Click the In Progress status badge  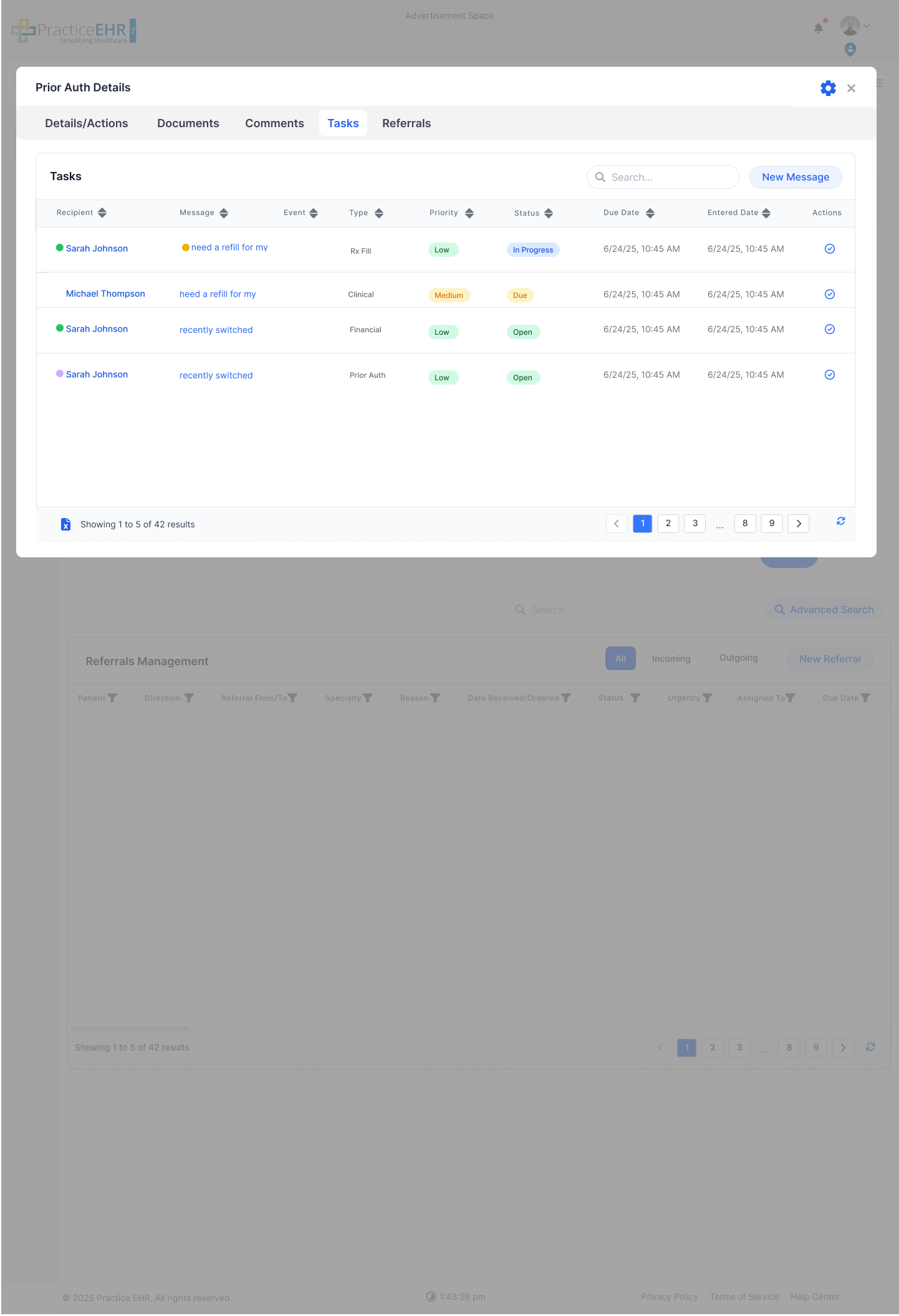coord(533,250)
